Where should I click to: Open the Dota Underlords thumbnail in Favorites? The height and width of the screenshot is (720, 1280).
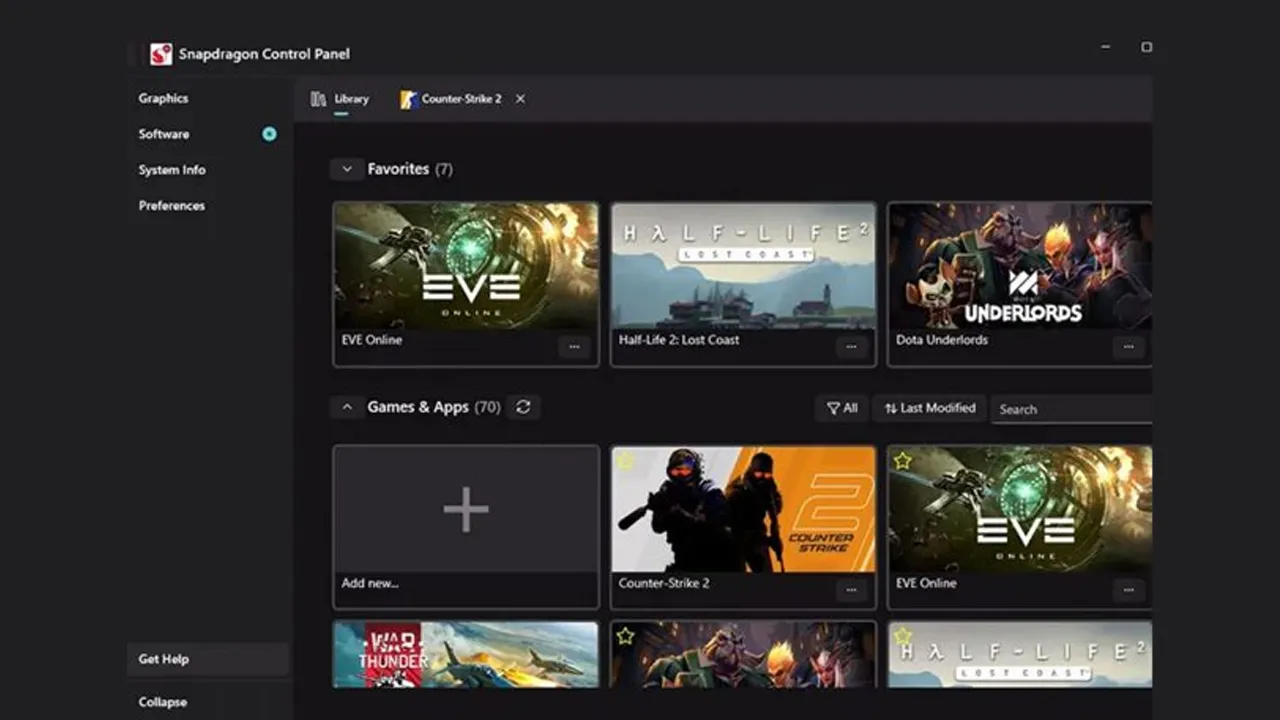pyautogui.click(x=1020, y=267)
